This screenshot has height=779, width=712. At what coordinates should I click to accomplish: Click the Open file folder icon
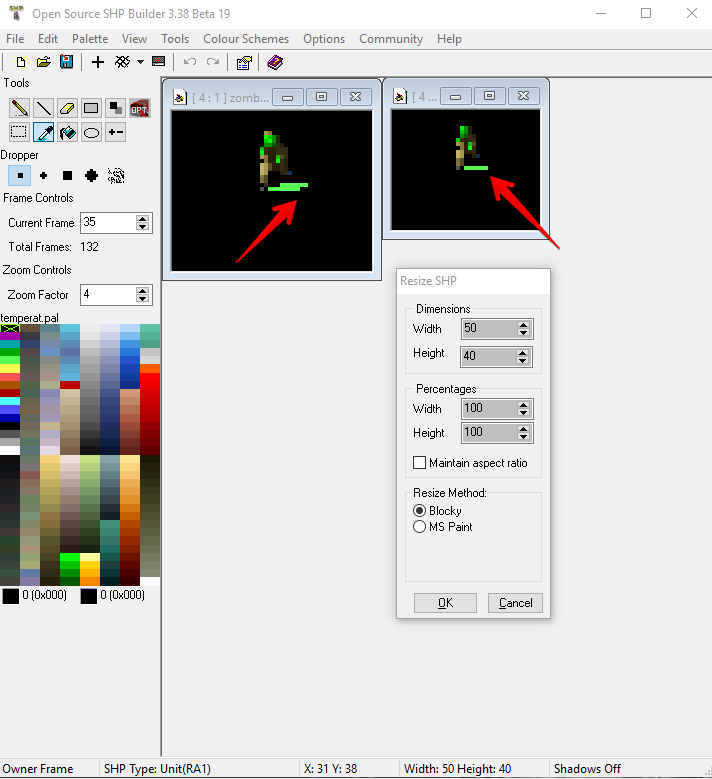[x=43, y=62]
